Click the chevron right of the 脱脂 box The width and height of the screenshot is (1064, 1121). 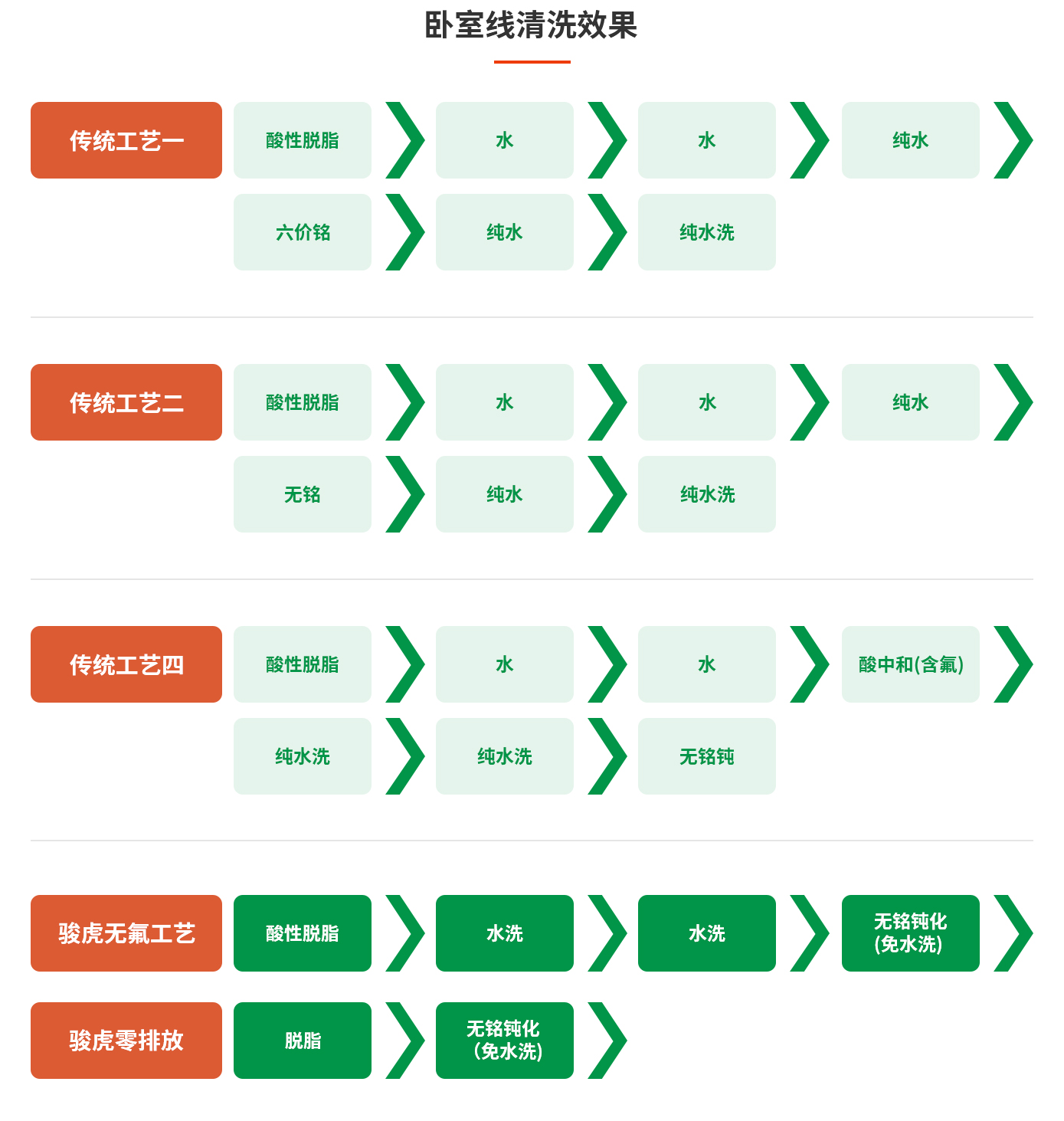point(406,1041)
